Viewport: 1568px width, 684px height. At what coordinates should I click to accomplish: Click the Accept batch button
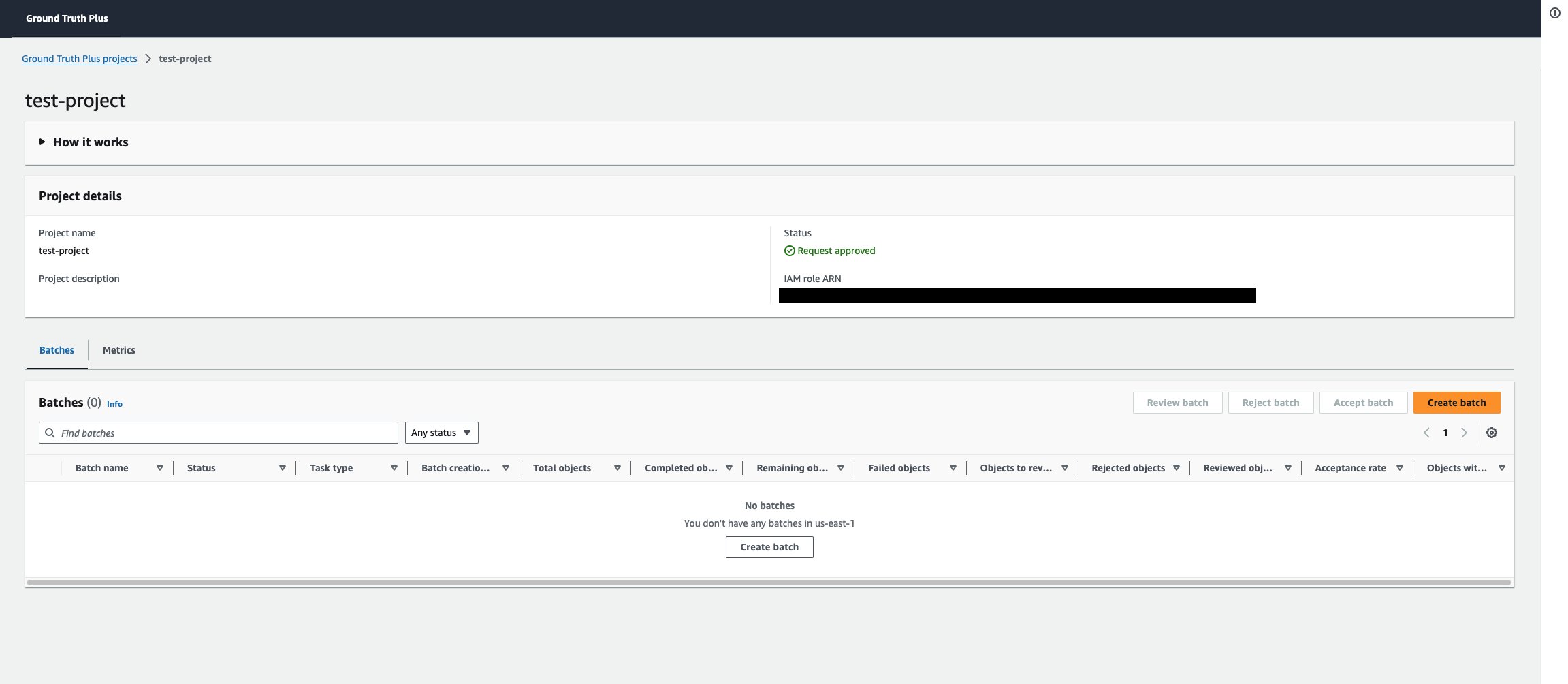[1363, 403]
